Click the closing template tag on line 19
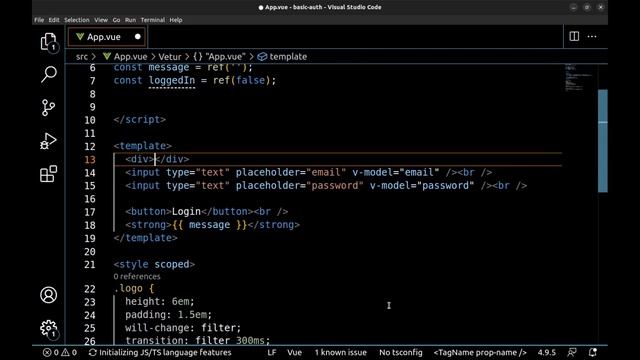Screen dimensions: 640x360 pos(145,238)
